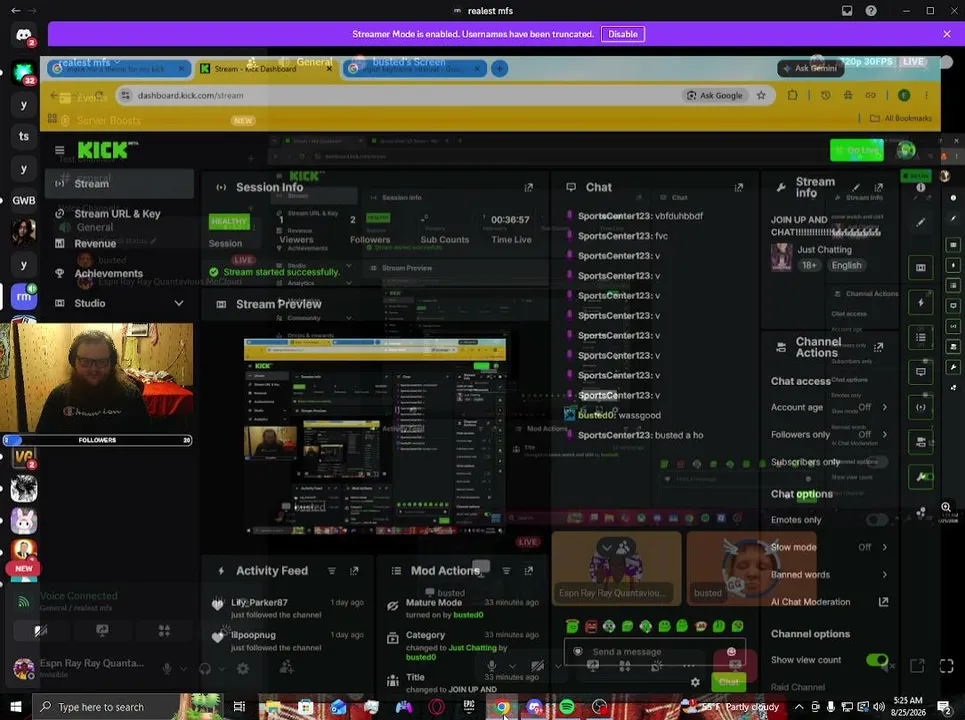The height and width of the screenshot is (720, 965).
Task: Open Task View on the taskbar
Action: tap(239, 706)
